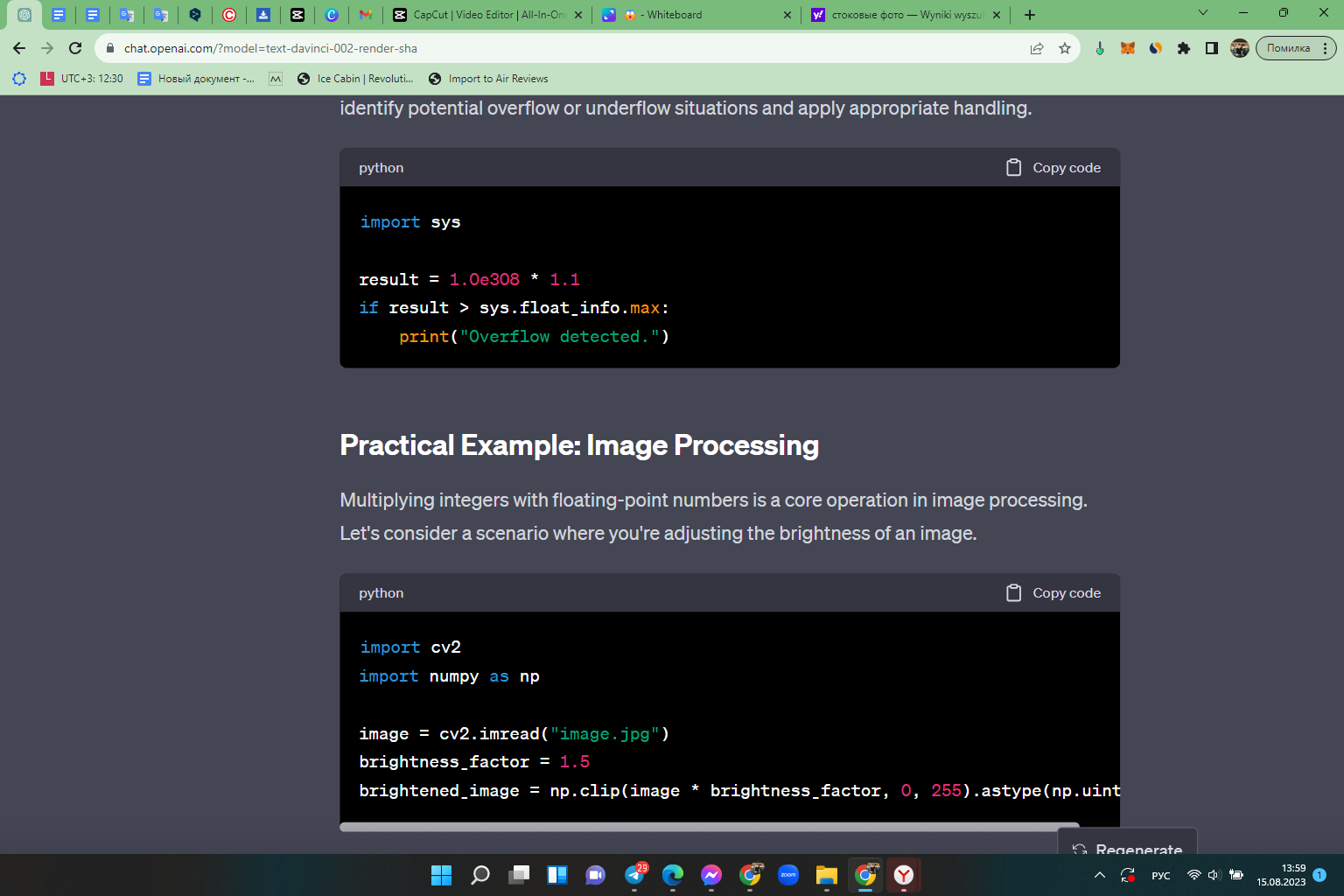Screen dimensions: 1344x896
Task: Open Telegram from the taskbar
Action: click(635, 875)
